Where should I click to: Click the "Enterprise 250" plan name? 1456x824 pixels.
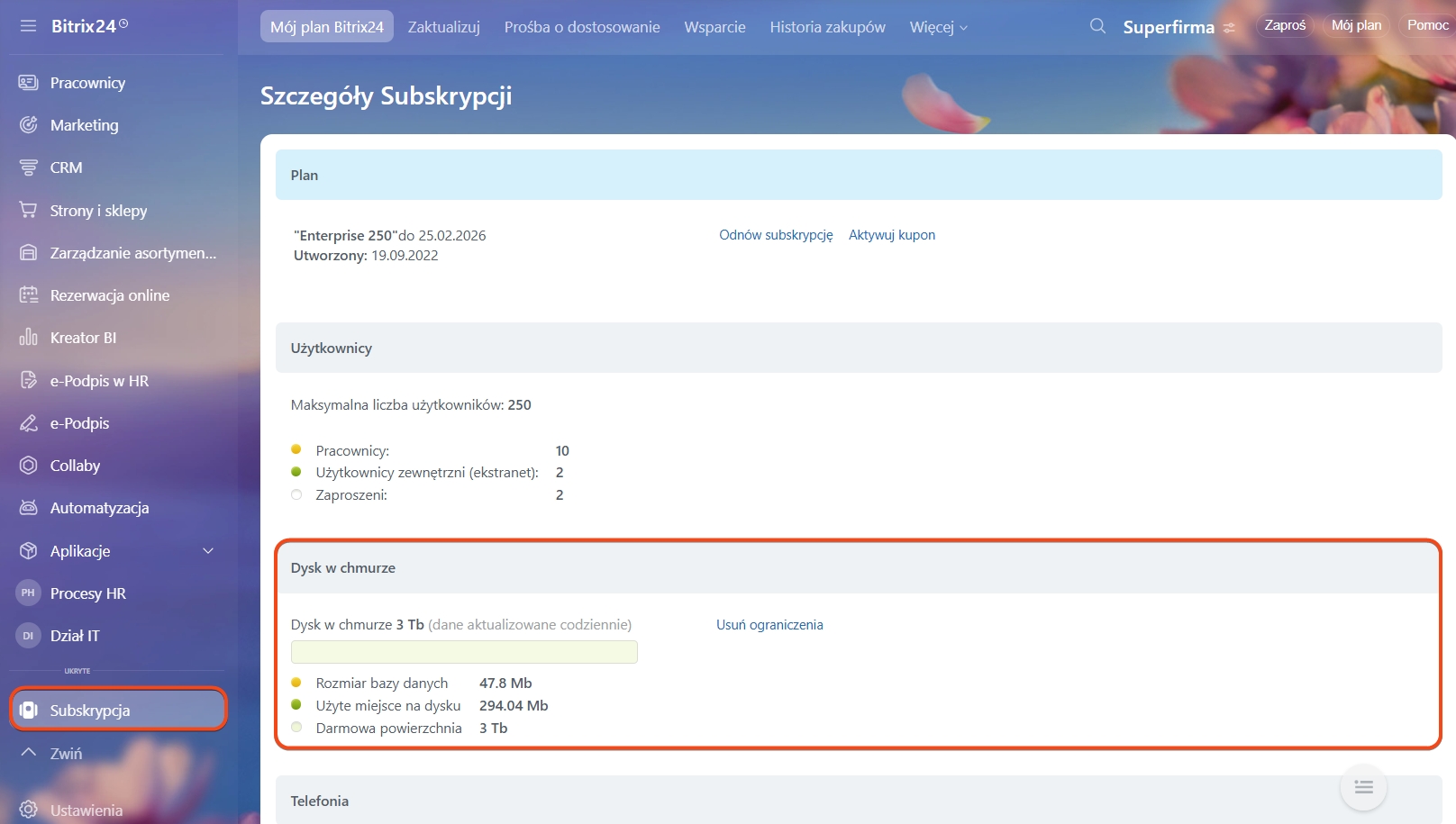(345, 235)
